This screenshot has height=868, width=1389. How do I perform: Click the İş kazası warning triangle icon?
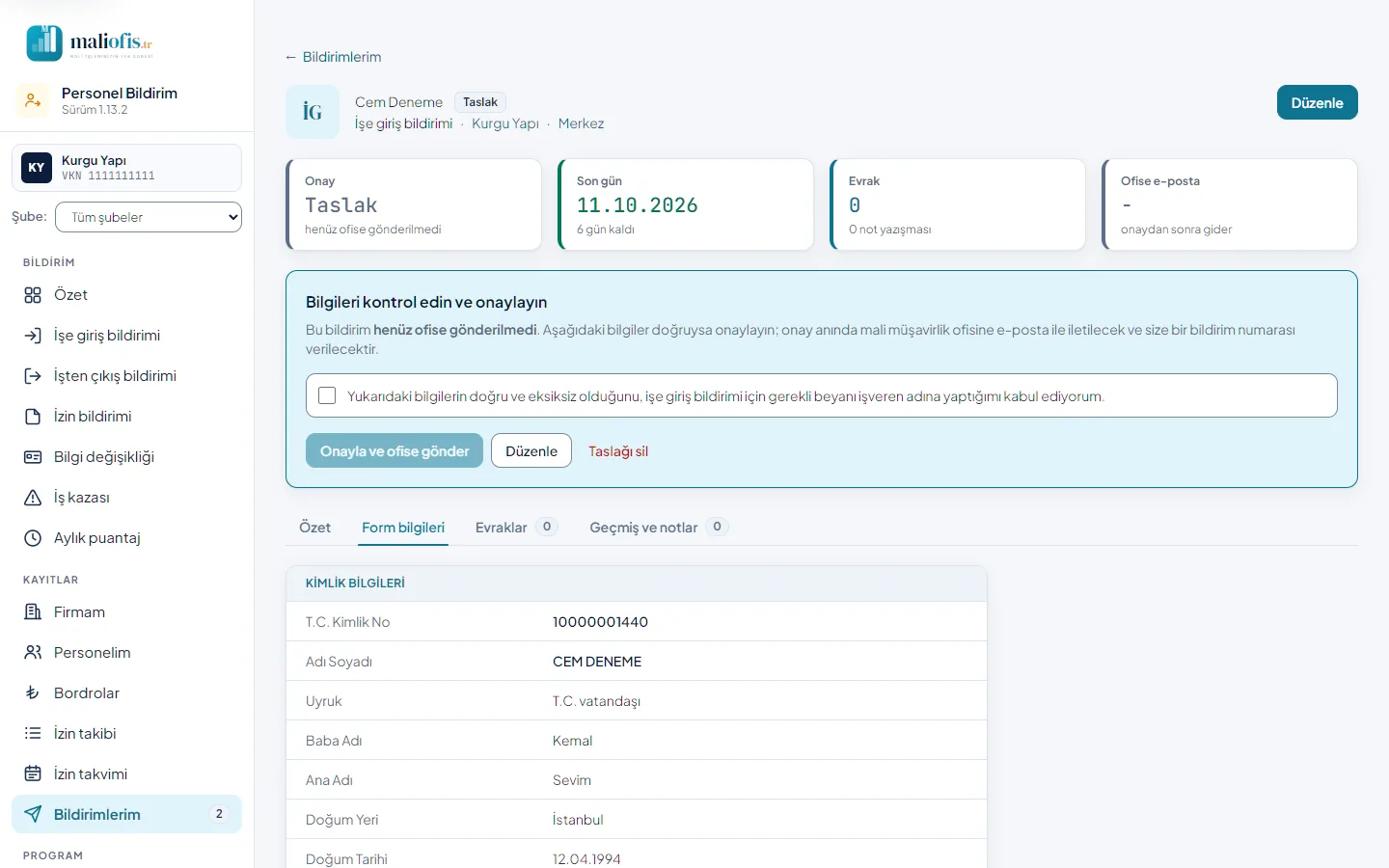(33, 498)
